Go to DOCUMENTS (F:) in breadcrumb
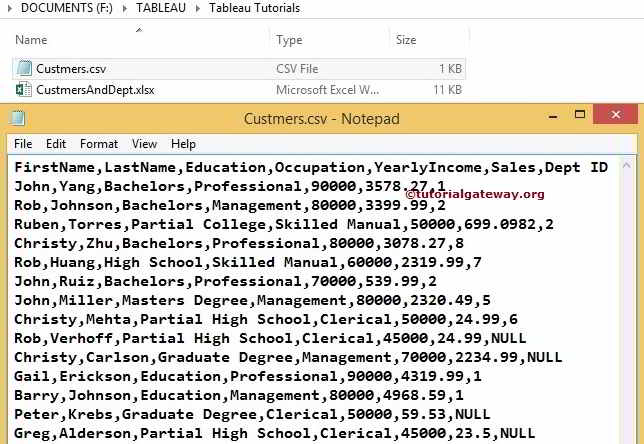This screenshot has width=644, height=444. pyautogui.click(x=67, y=8)
